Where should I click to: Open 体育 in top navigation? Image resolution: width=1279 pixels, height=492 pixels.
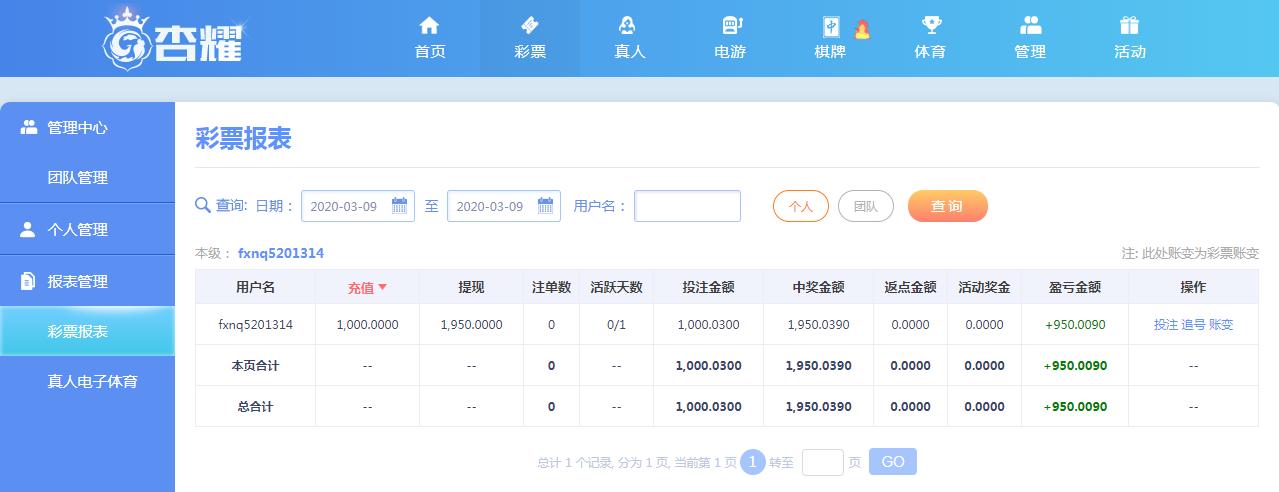(x=930, y=38)
